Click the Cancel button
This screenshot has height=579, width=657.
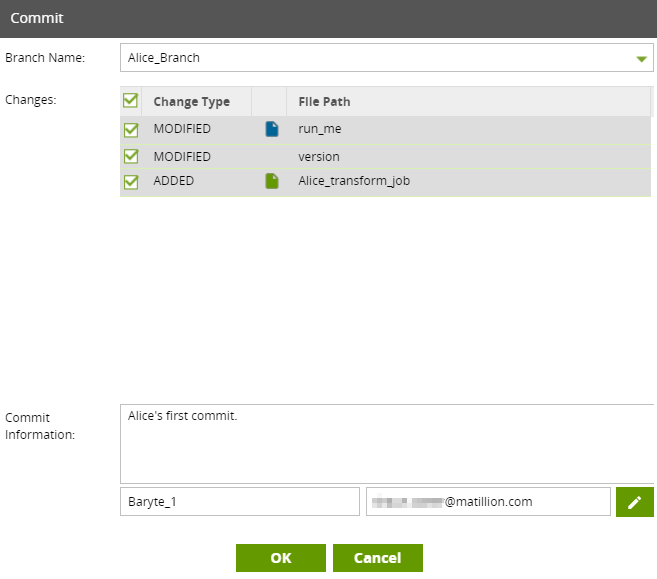(x=378, y=558)
